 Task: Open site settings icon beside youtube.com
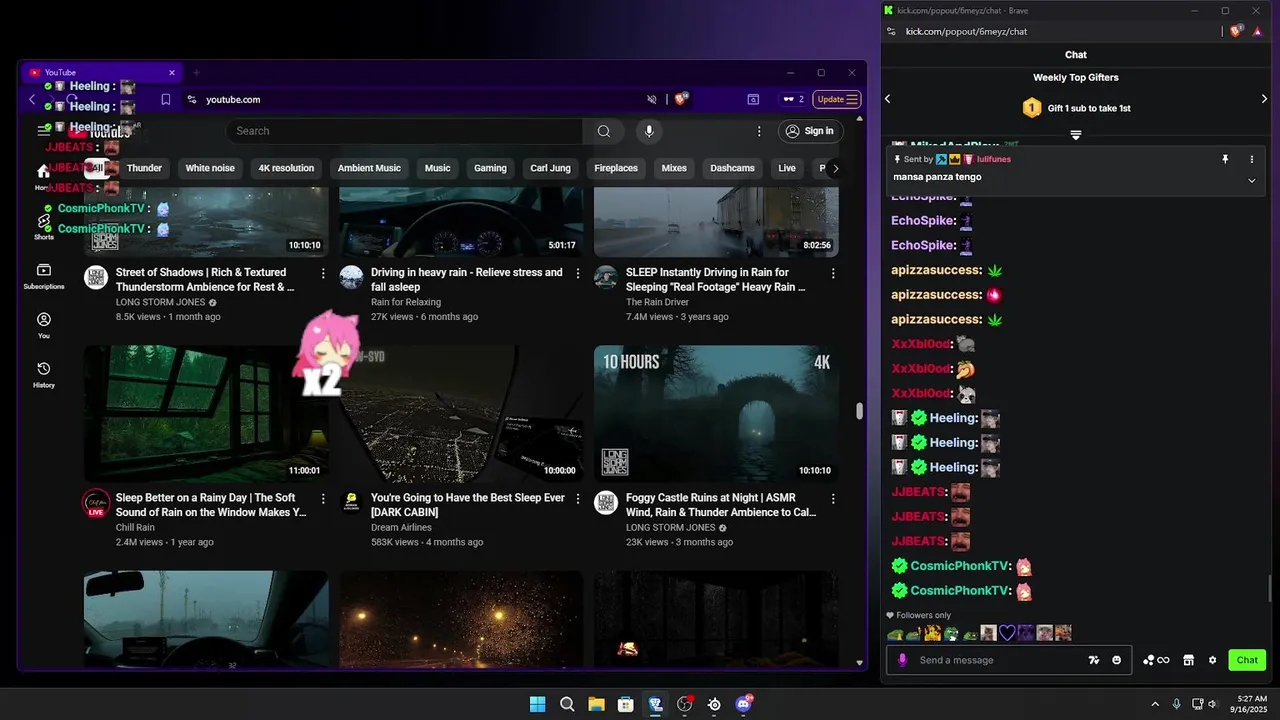pos(191,99)
